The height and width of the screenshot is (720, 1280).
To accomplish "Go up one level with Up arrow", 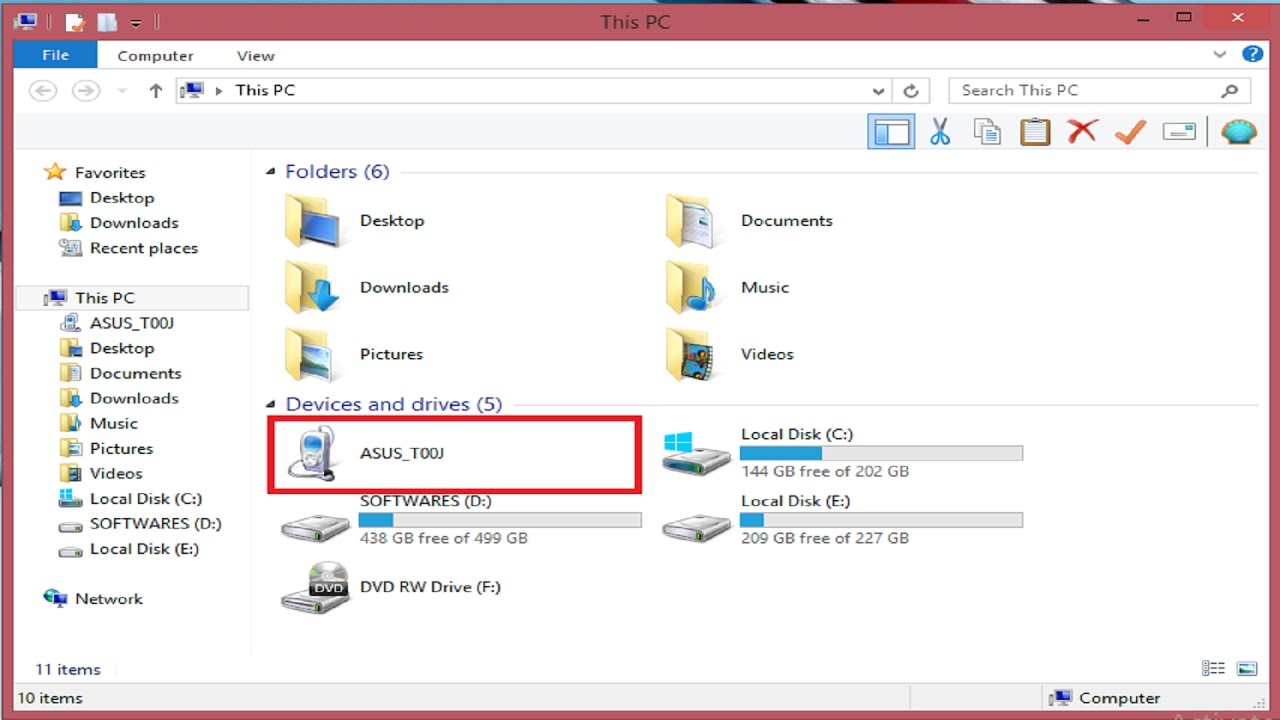I will (155, 91).
